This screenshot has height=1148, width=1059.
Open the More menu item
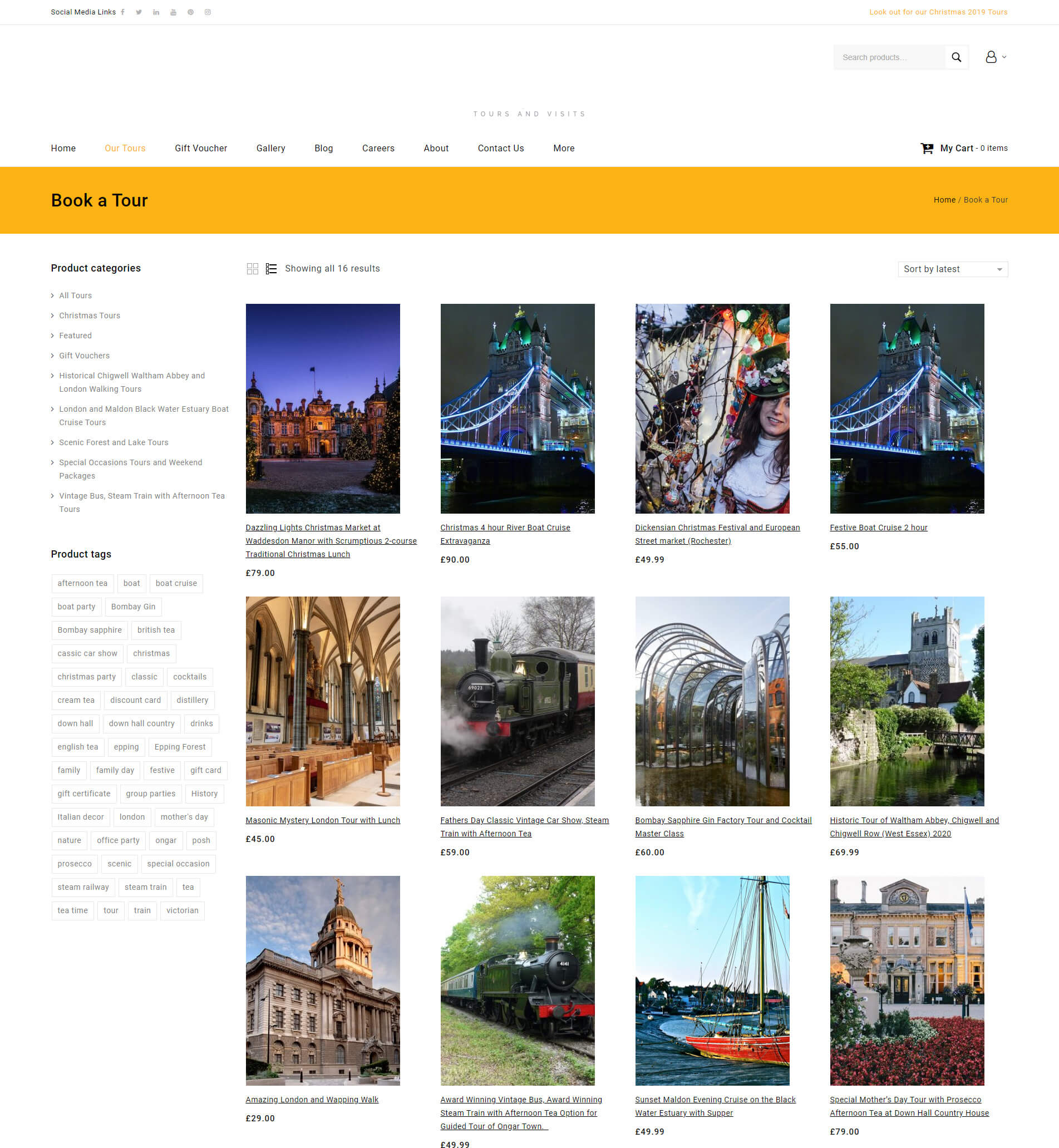[x=563, y=149]
